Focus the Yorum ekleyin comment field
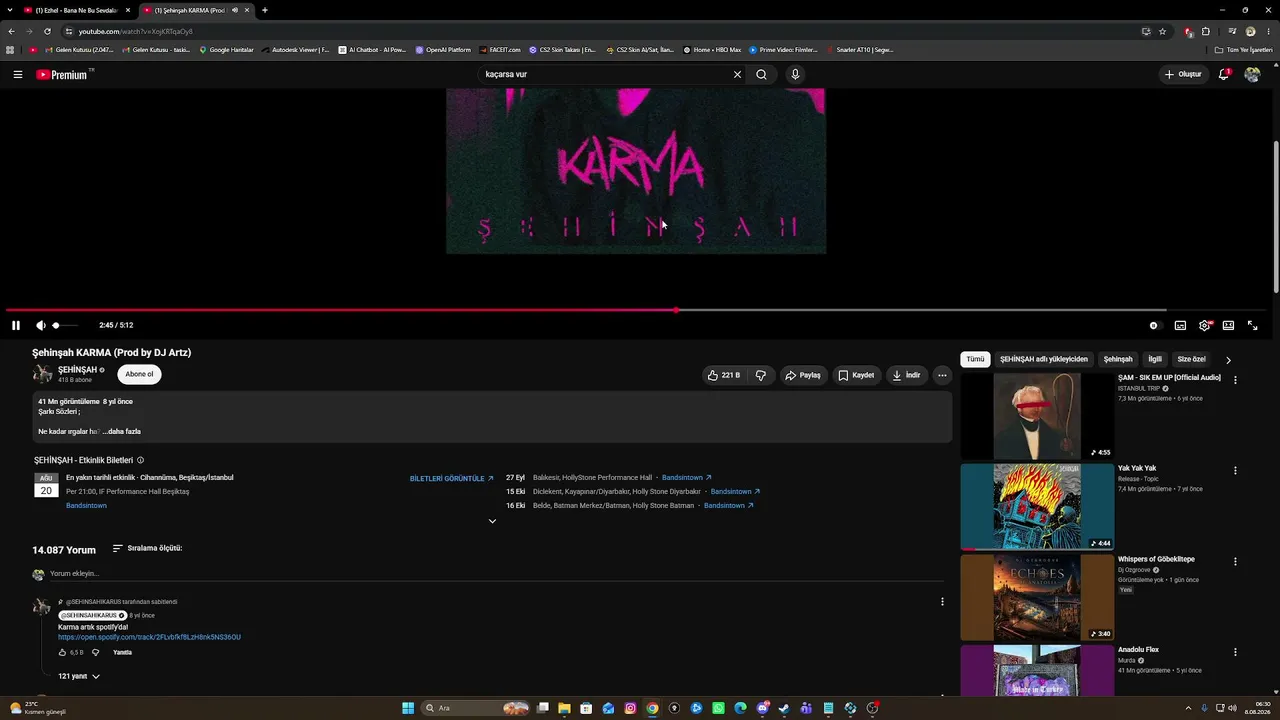The width and height of the screenshot is (1280, 720). click(497, 574)
